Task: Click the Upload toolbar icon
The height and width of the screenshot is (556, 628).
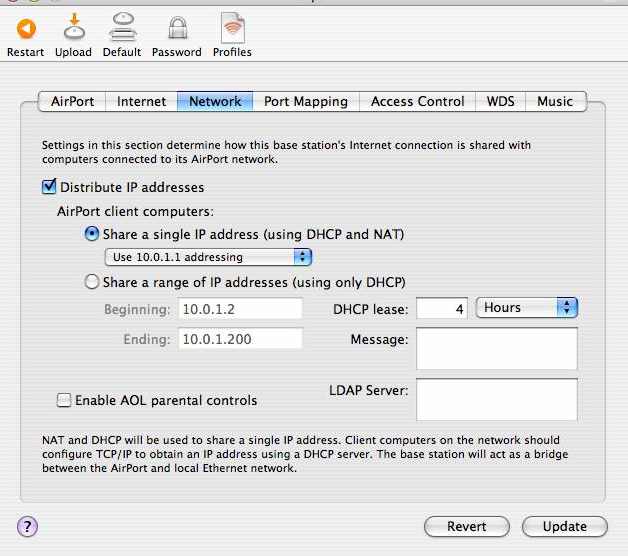Action: [74, 26]
